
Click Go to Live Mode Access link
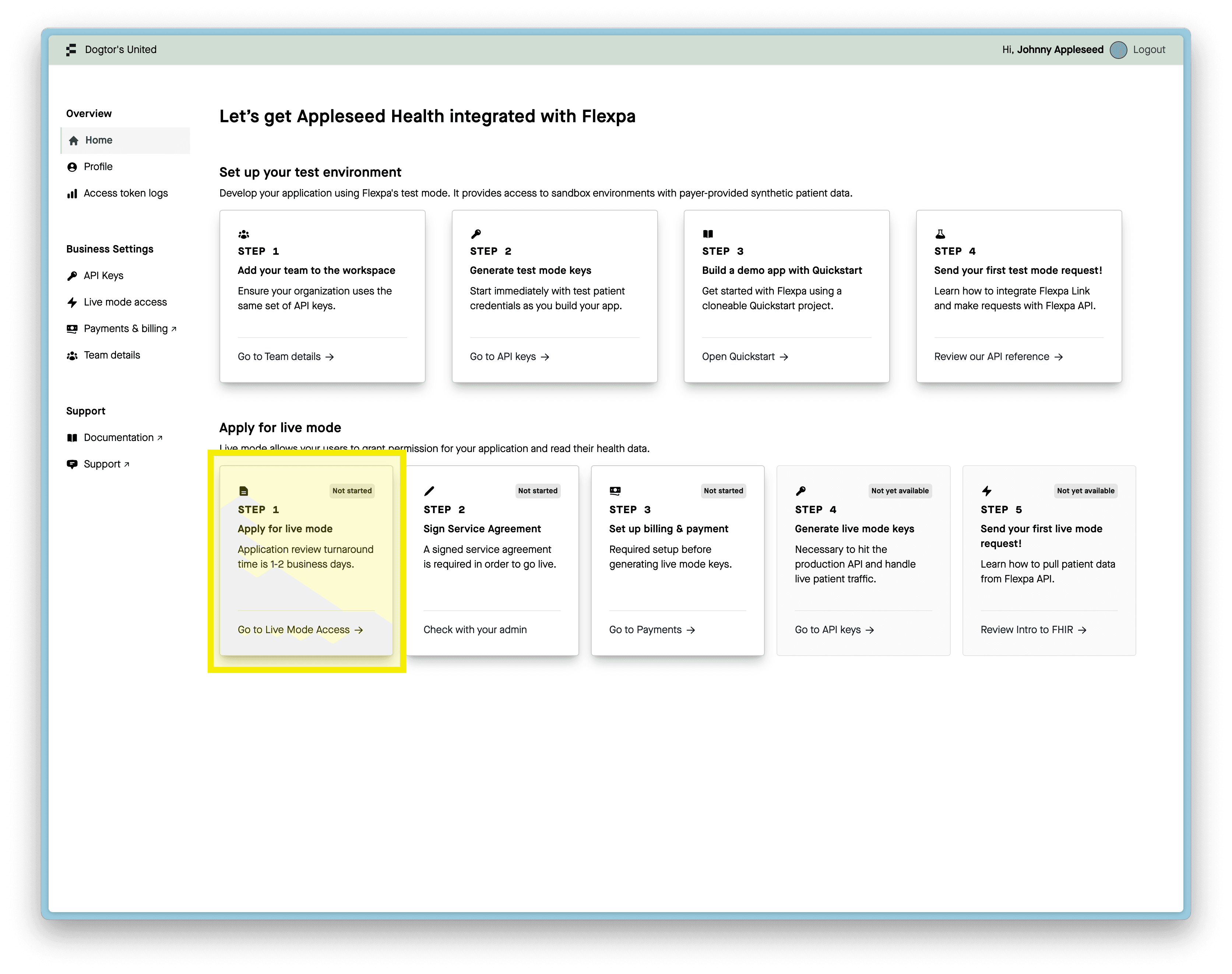point(300,630)
